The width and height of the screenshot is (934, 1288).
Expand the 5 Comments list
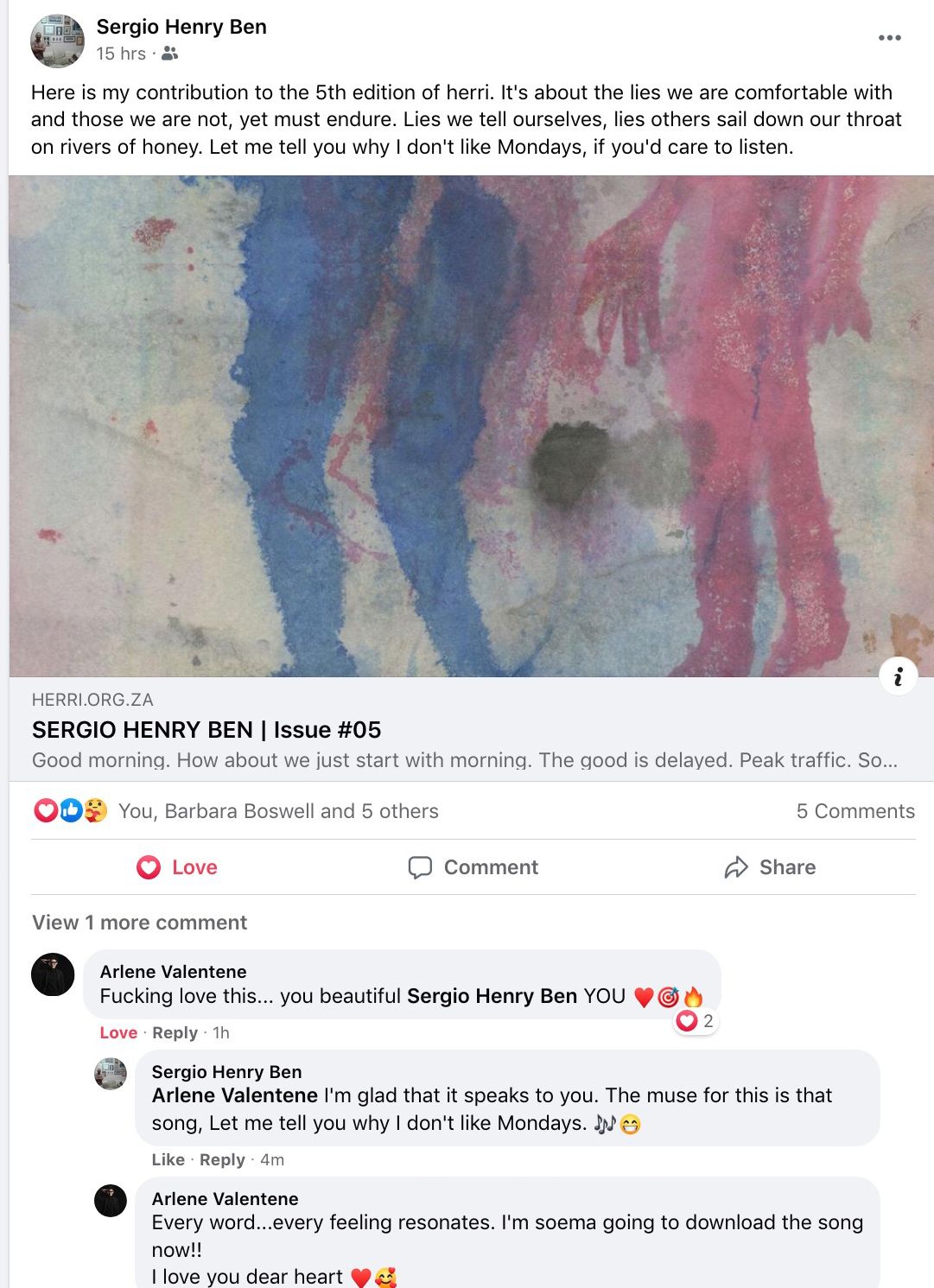855,811
